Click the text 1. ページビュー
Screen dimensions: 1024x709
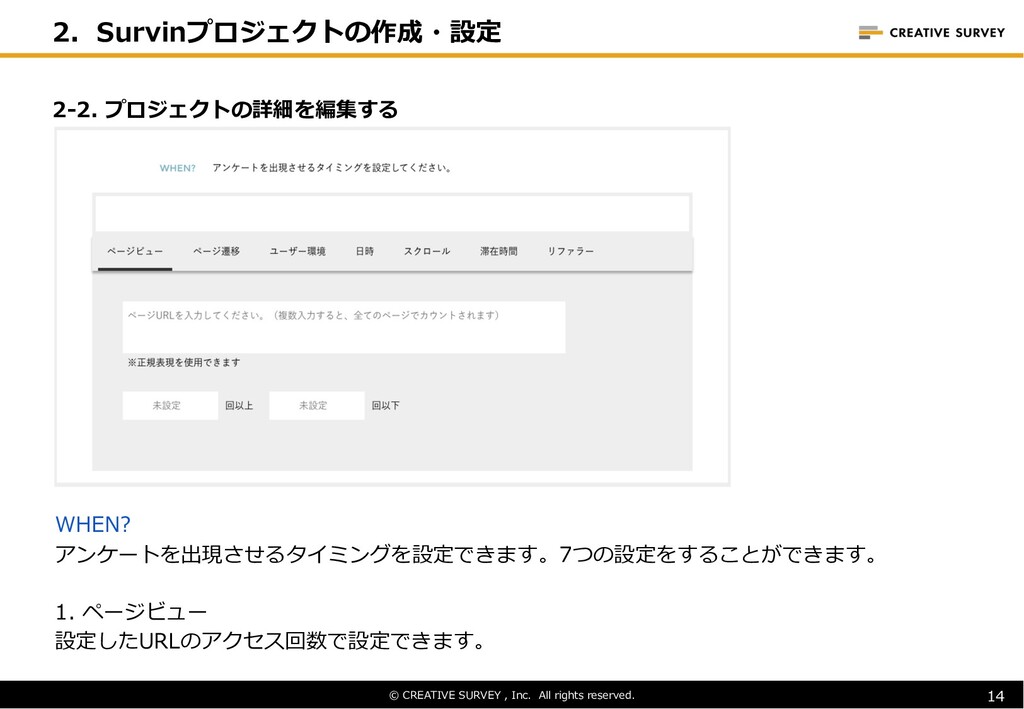pyautogui.click(x=131, y=612)
